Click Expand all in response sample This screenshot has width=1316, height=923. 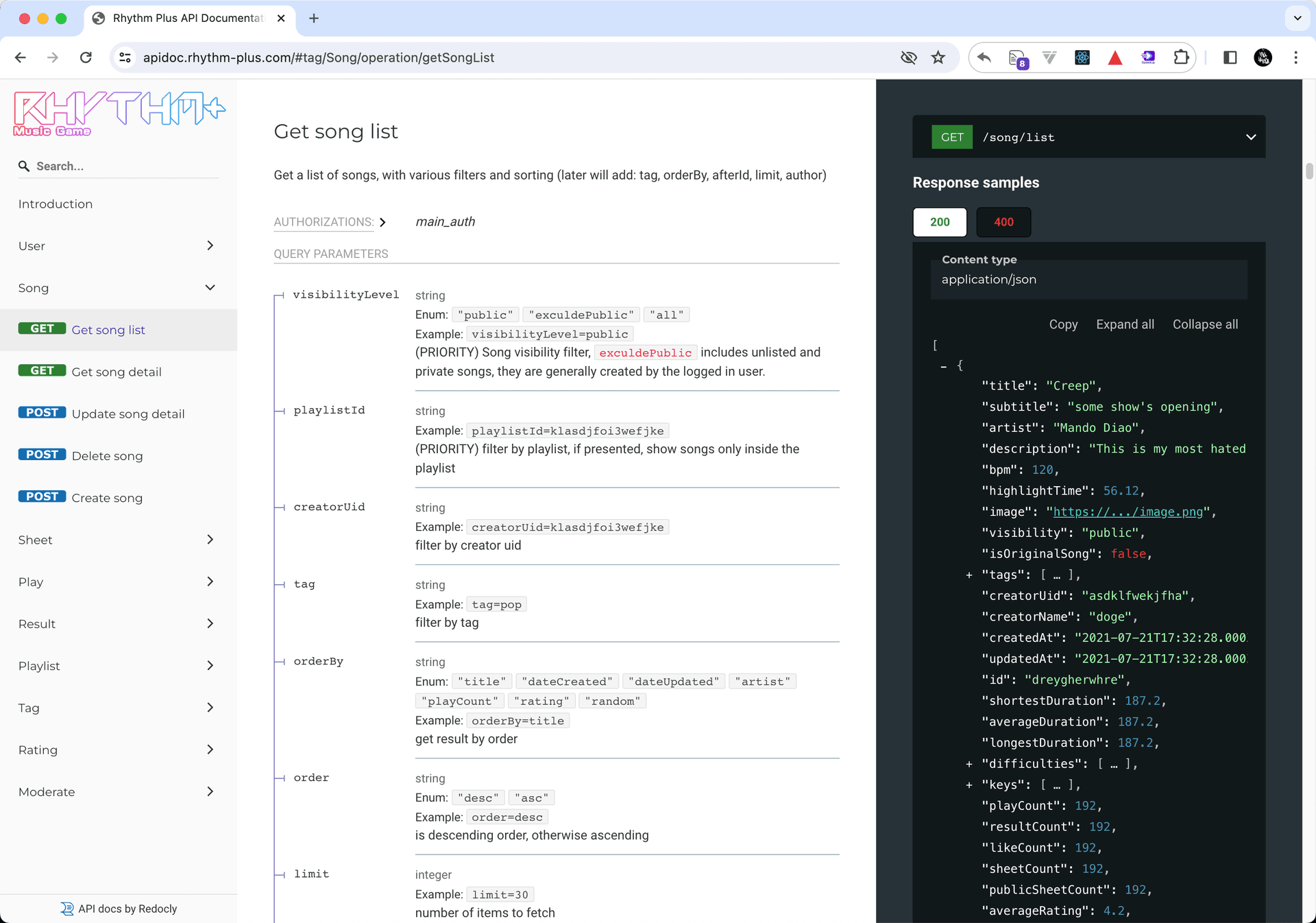click(x=1125, y=324)
